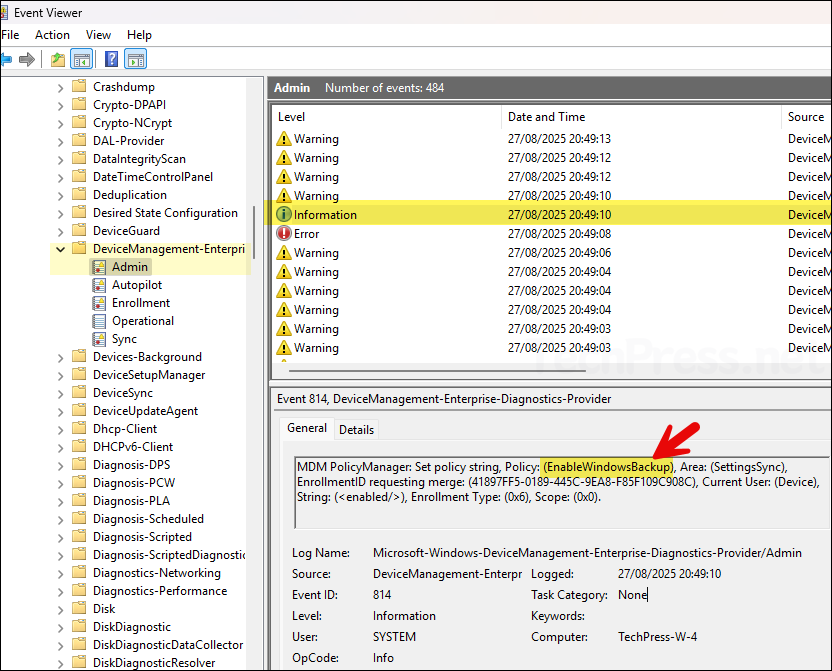Click the Up One Level toolbar icon

[x=58, y=59]
